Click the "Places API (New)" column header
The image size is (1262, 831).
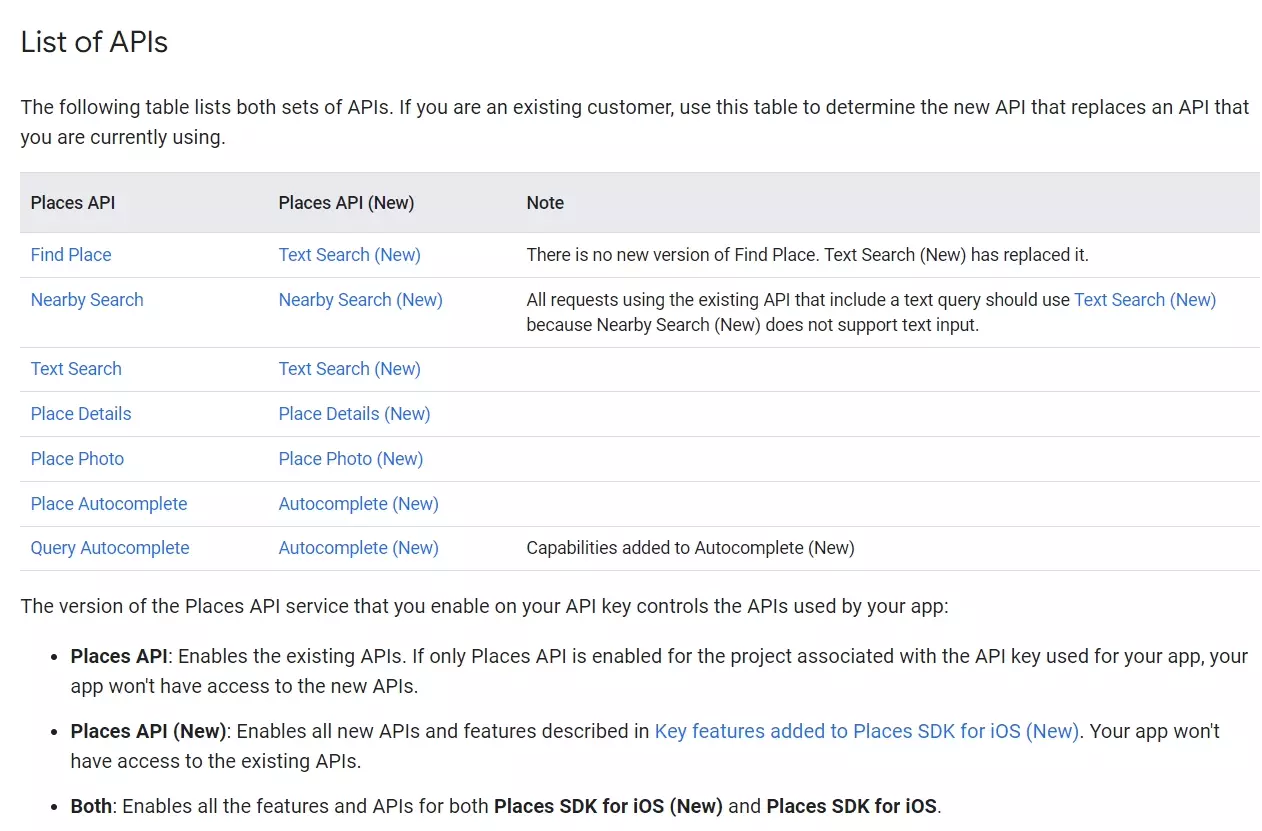(x=346, y=203)
